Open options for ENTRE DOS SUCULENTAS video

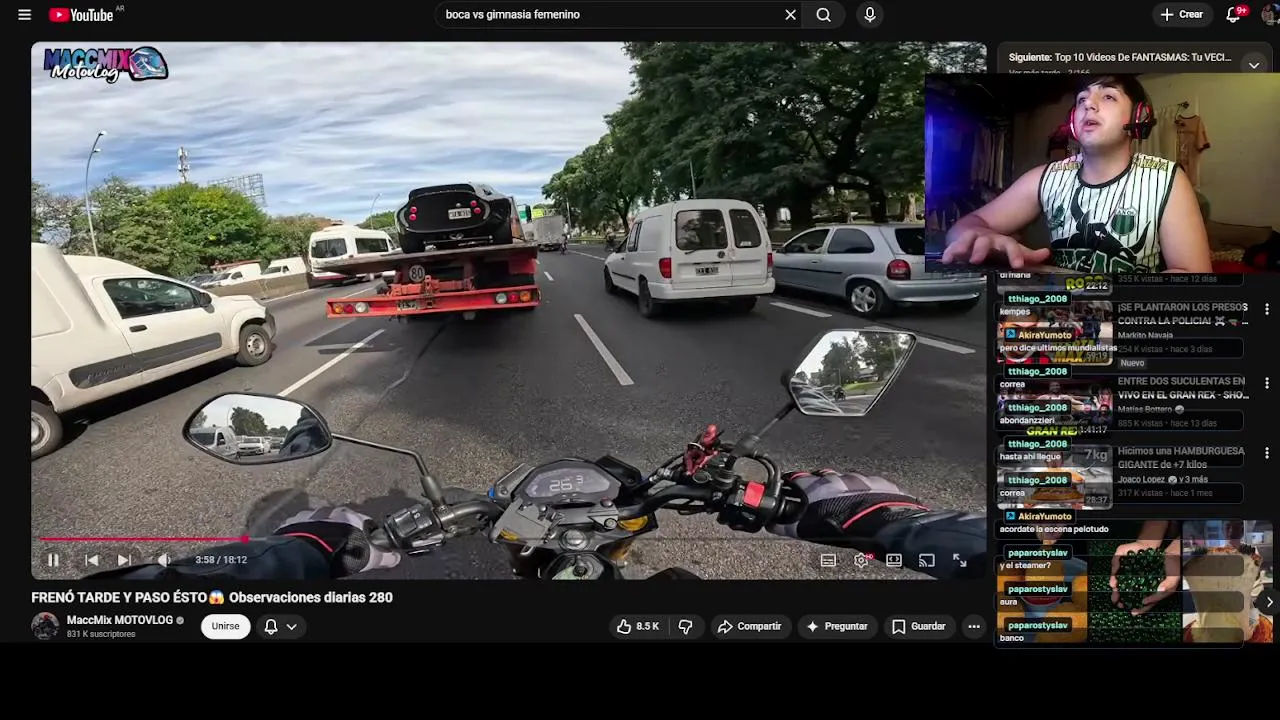[x=1267, y=383]
